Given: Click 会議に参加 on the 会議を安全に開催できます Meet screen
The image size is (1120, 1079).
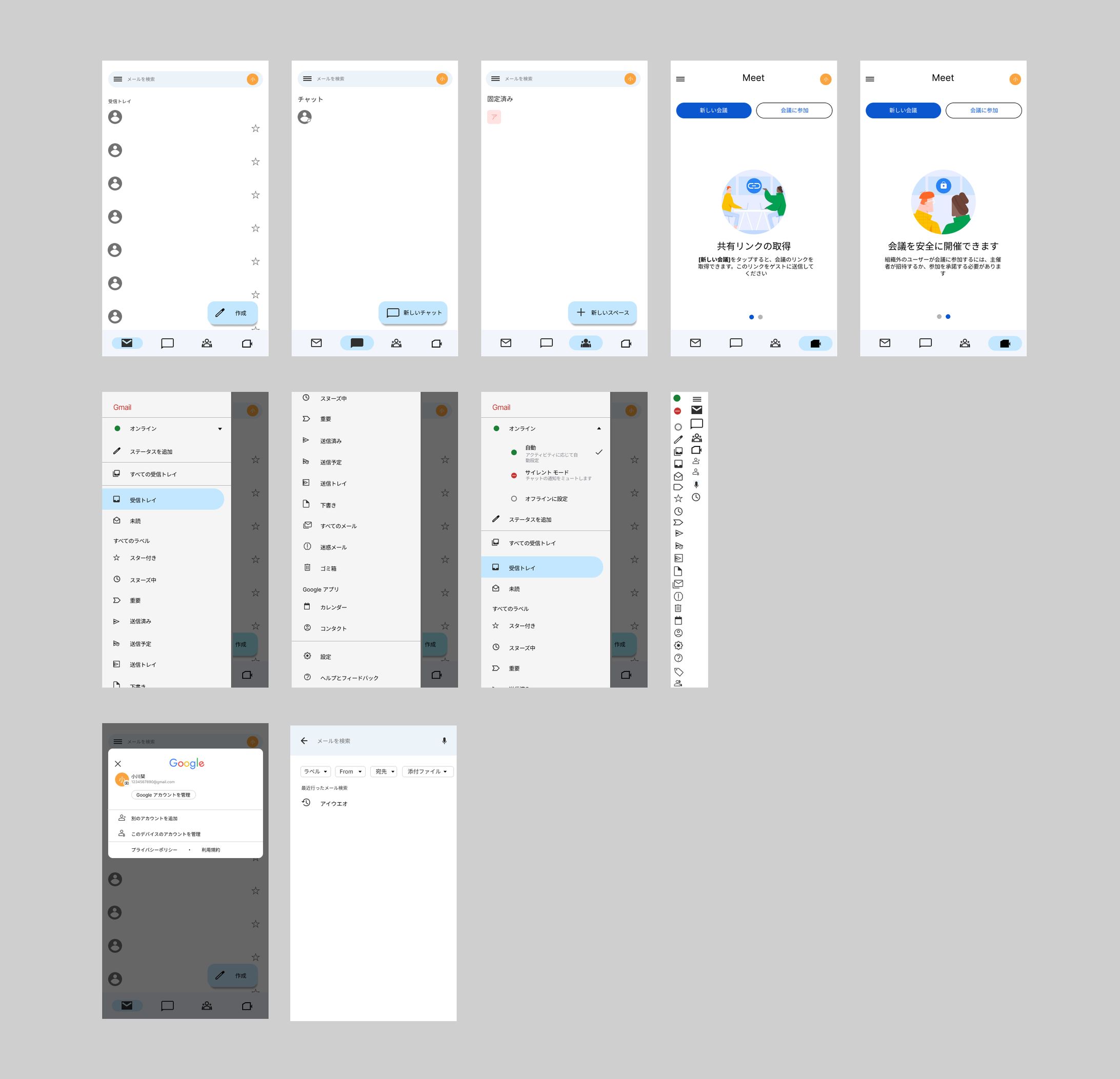Looking at the screenshot, I should 984,110.
